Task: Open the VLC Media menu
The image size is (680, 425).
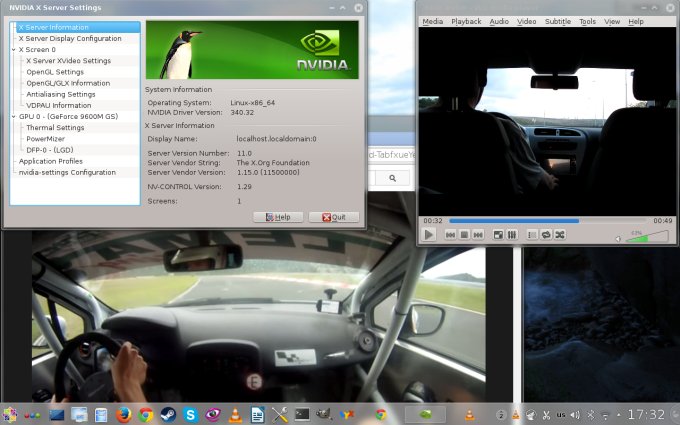Action: pyautogui.click(x=432, y=21)
